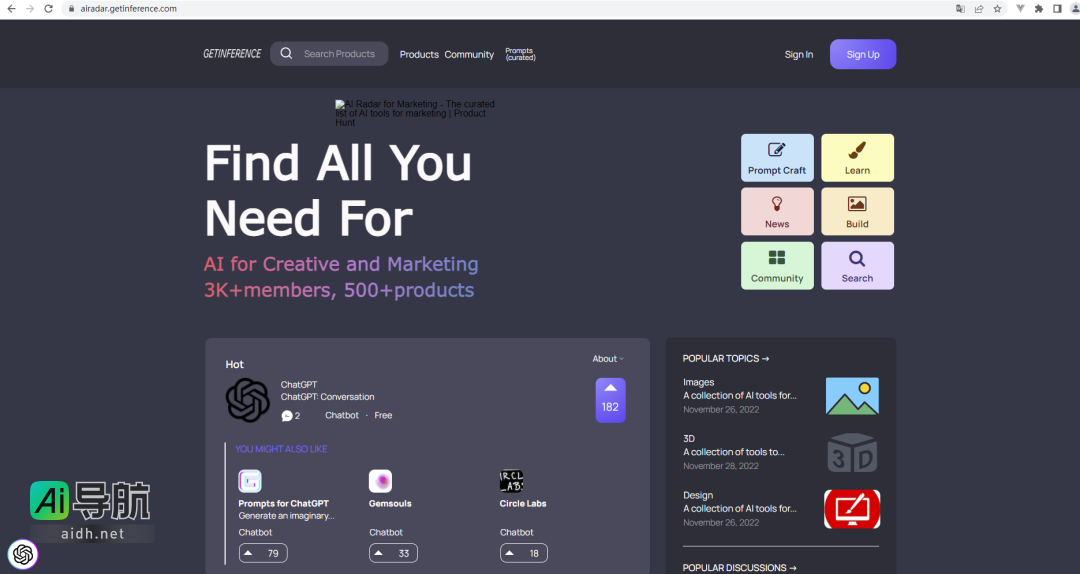Click the Images topic landscape thumbnail
This screenshot has width=1080, height=574.
coord(852,396)
